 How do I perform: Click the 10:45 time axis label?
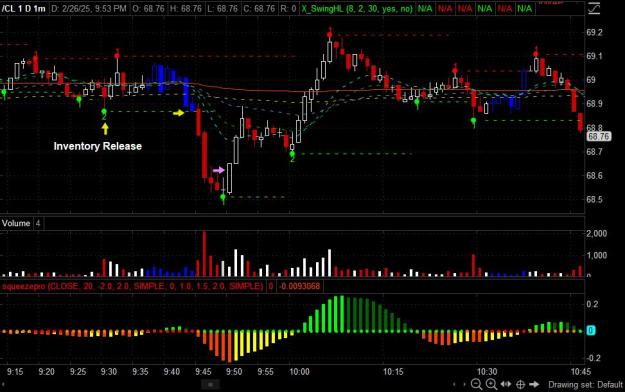pos(581,372)
